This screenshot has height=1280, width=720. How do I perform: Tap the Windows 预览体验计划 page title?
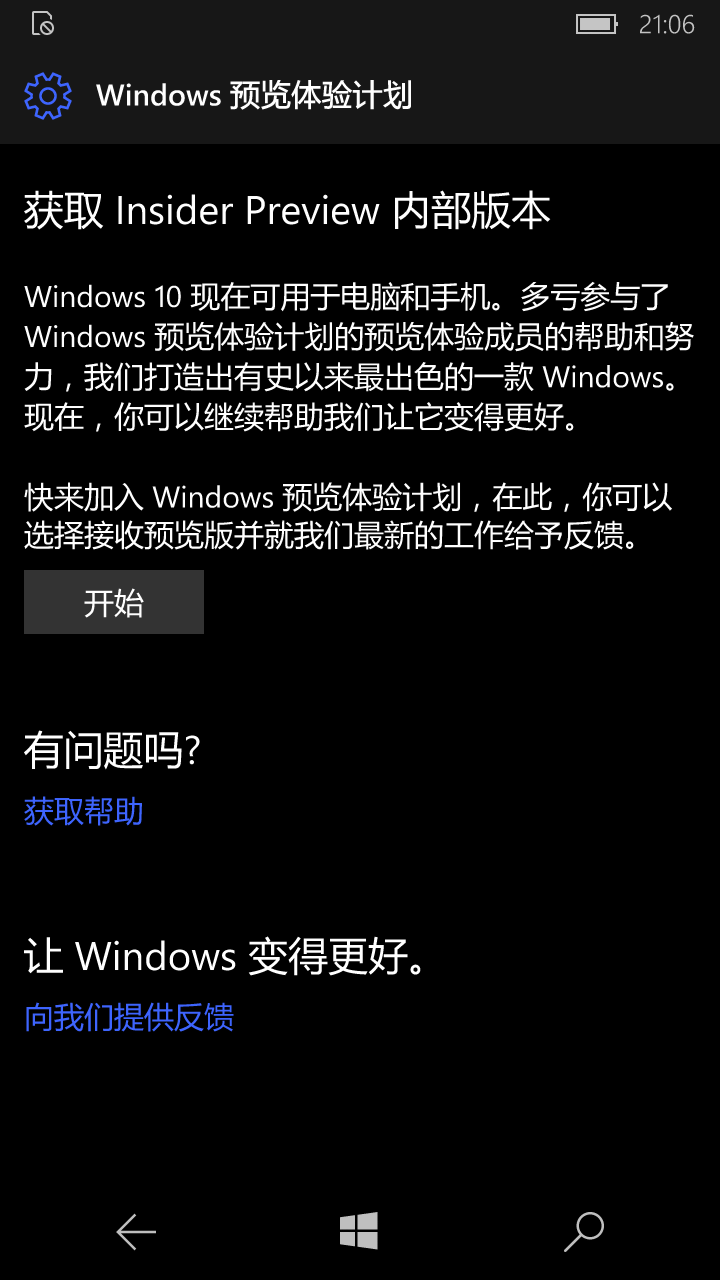click(254, 96)
